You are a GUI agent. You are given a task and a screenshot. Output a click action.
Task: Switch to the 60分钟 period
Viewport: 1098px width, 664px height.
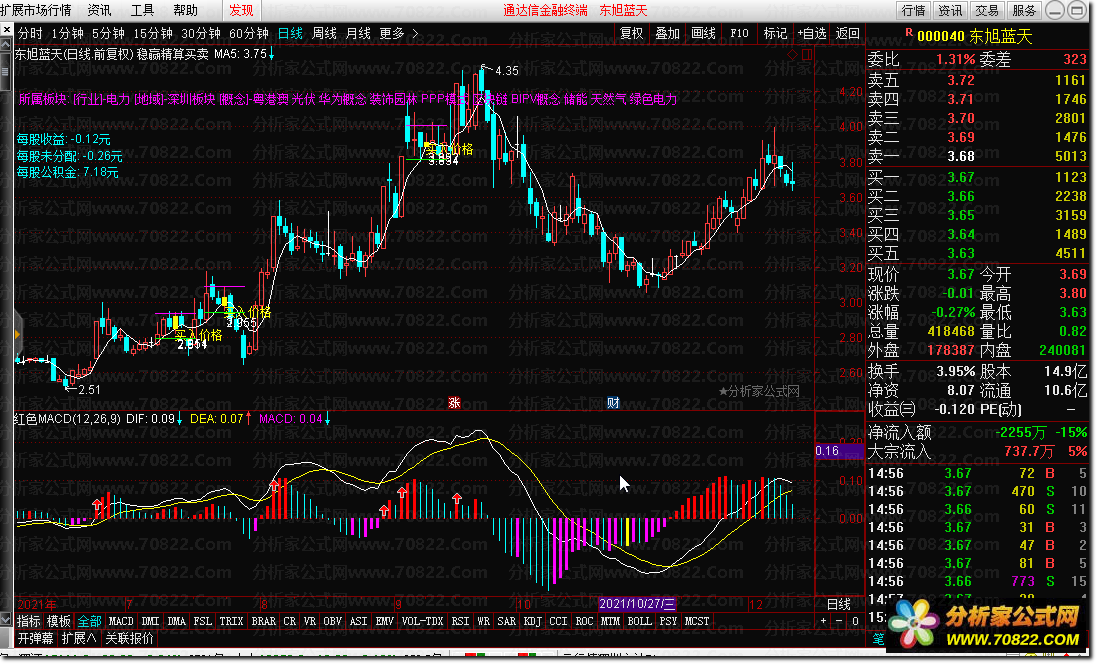click(x=249, y=33)
